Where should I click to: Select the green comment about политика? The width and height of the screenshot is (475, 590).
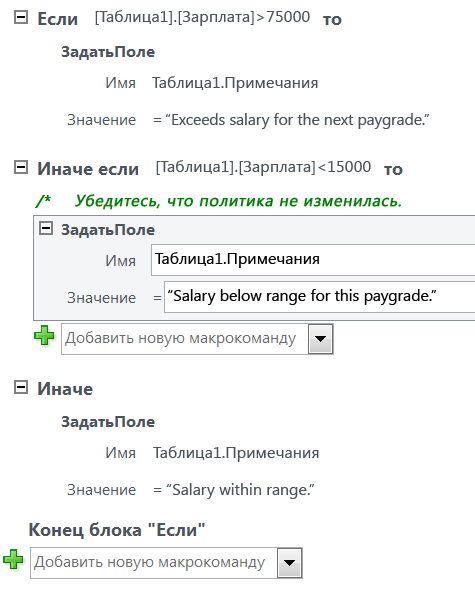[x=238, y=201]
